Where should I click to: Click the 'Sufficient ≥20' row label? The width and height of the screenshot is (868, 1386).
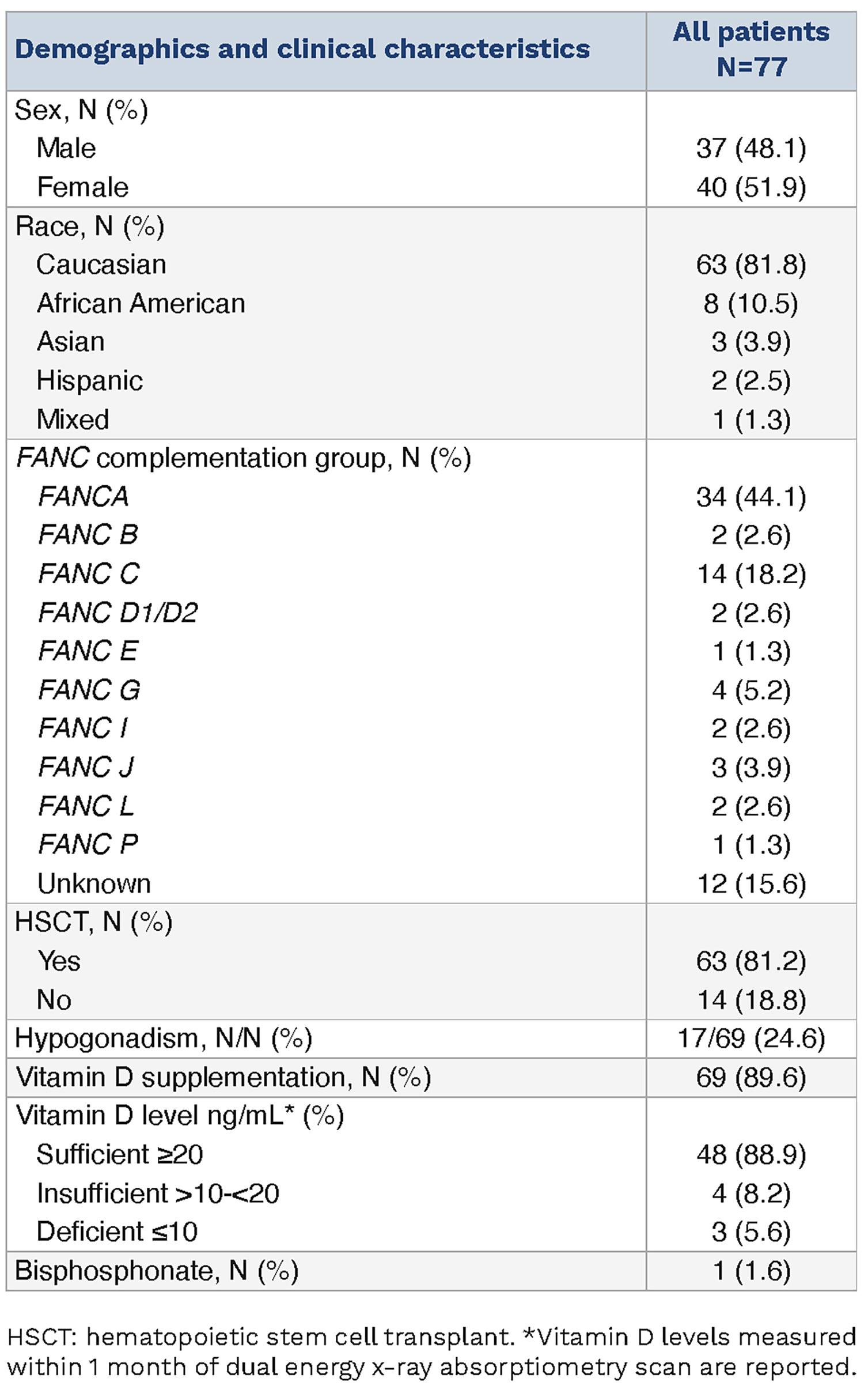pos(120,1154)
